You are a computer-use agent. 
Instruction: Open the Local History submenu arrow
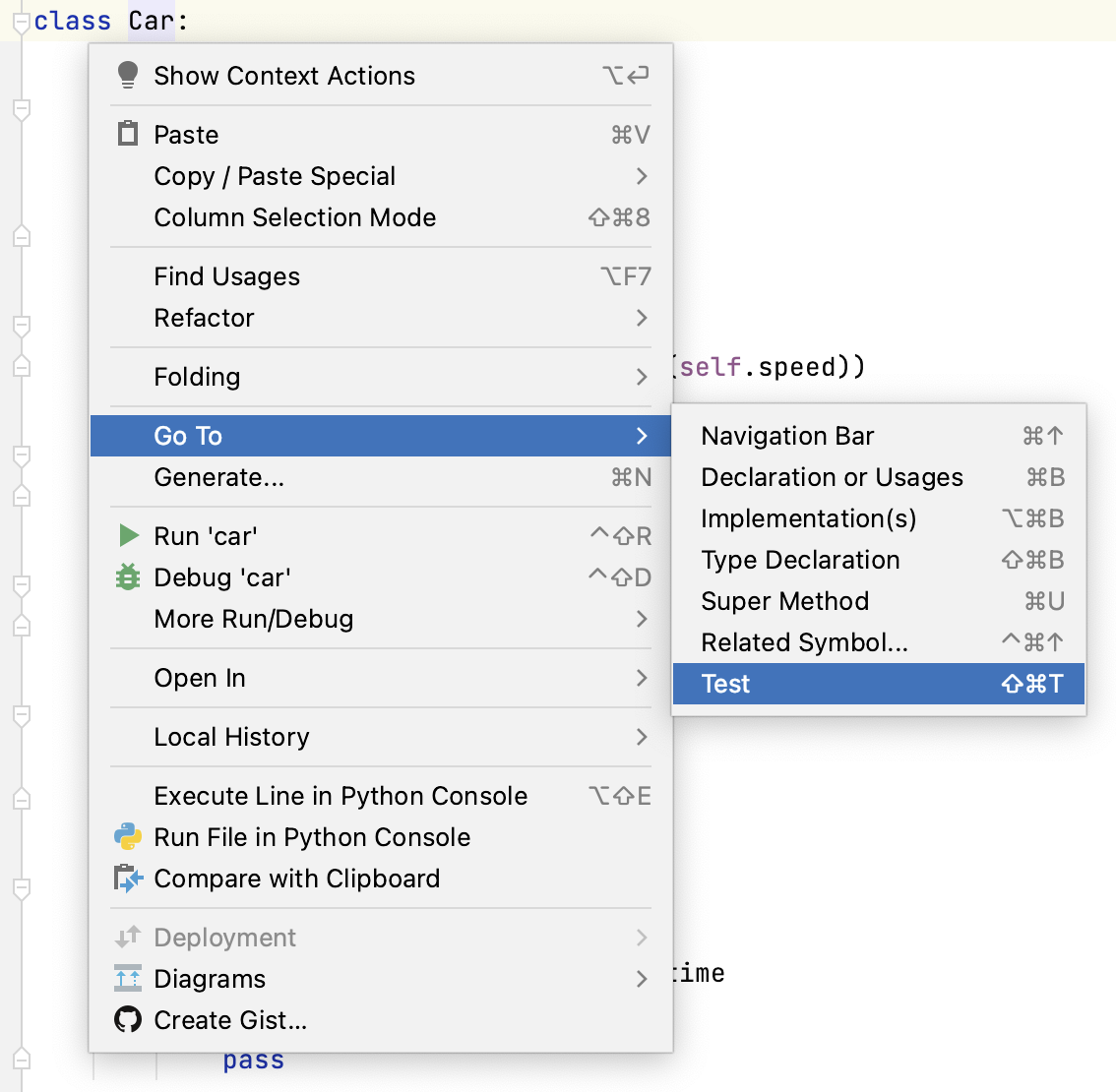coord(642,737)
